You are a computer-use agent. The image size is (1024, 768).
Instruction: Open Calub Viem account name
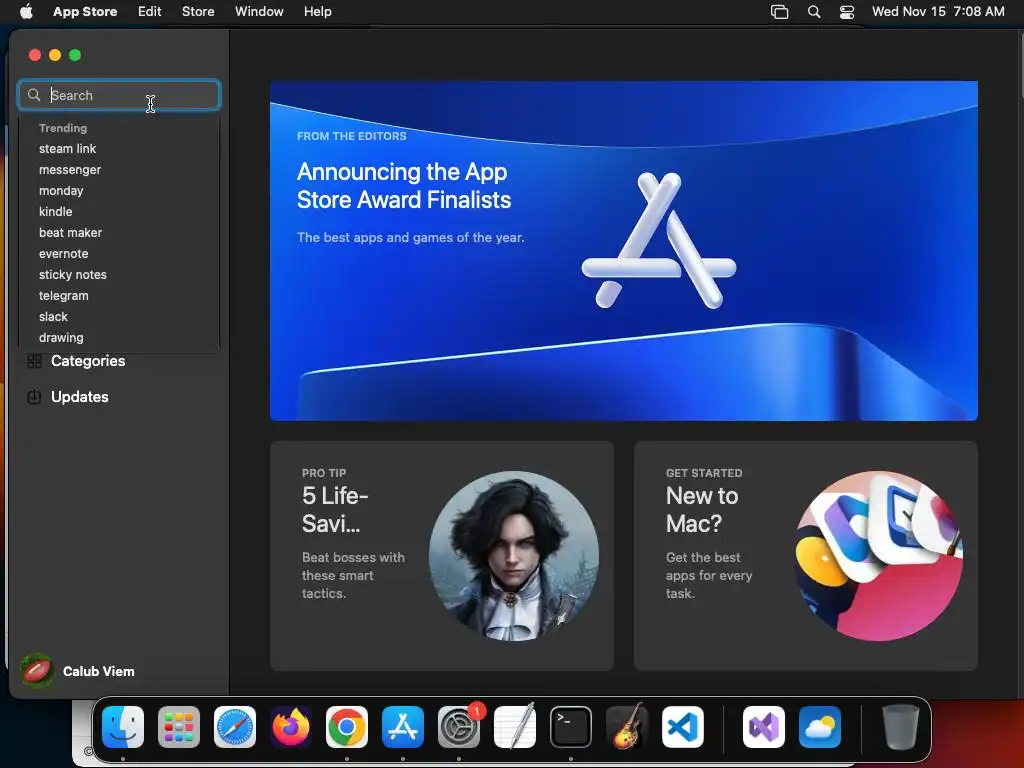[x=99, y=671]
